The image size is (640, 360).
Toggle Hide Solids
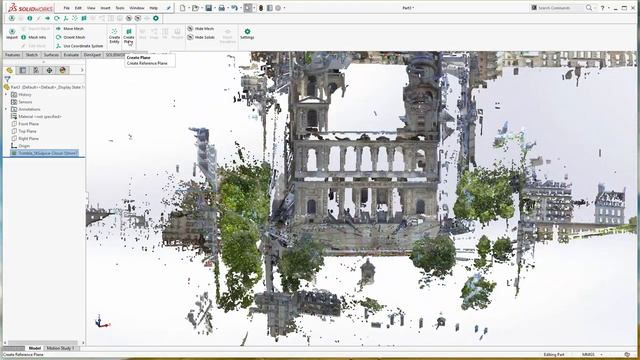pyautogui.click(x=201, y=37)
